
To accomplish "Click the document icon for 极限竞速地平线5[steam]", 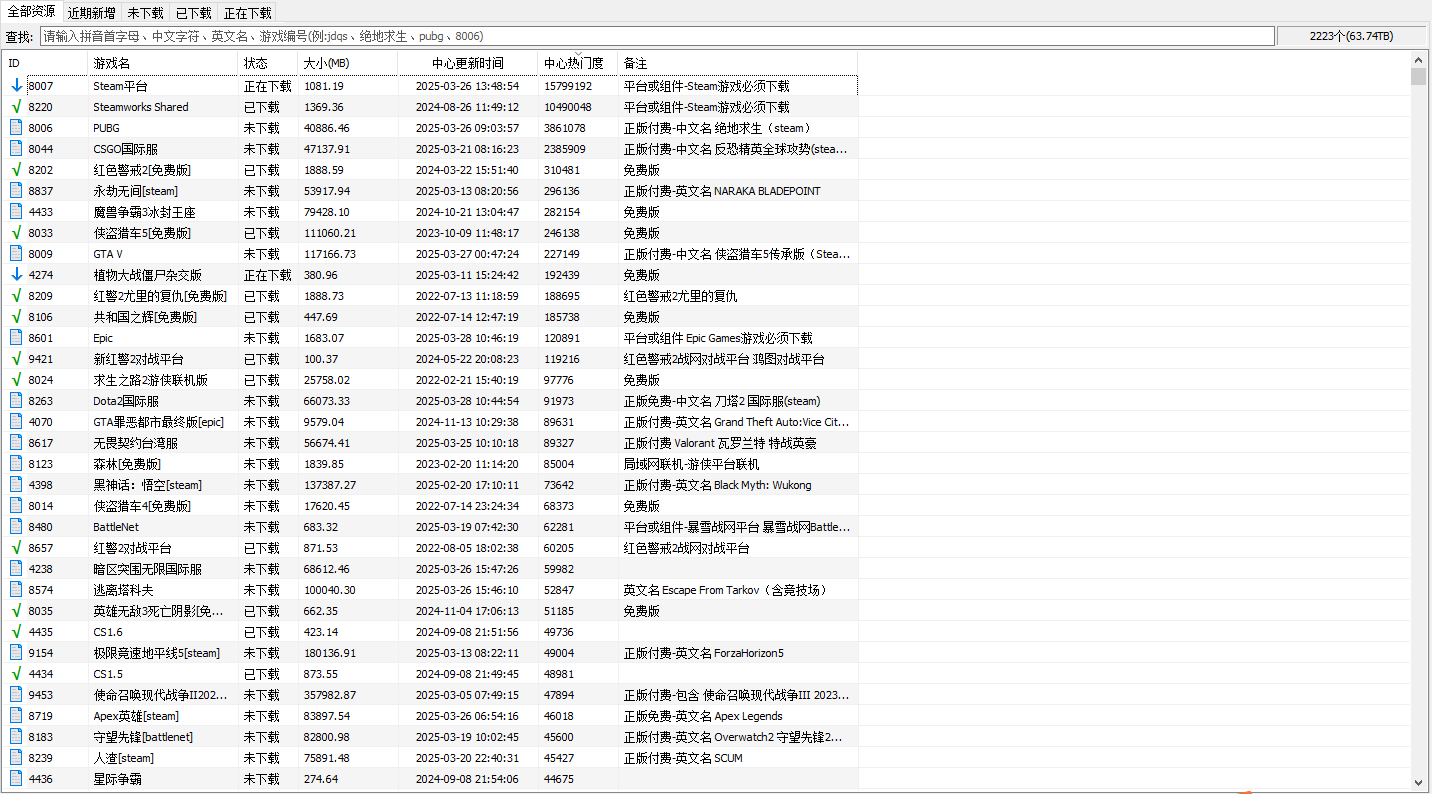I will tap(16, 653).
